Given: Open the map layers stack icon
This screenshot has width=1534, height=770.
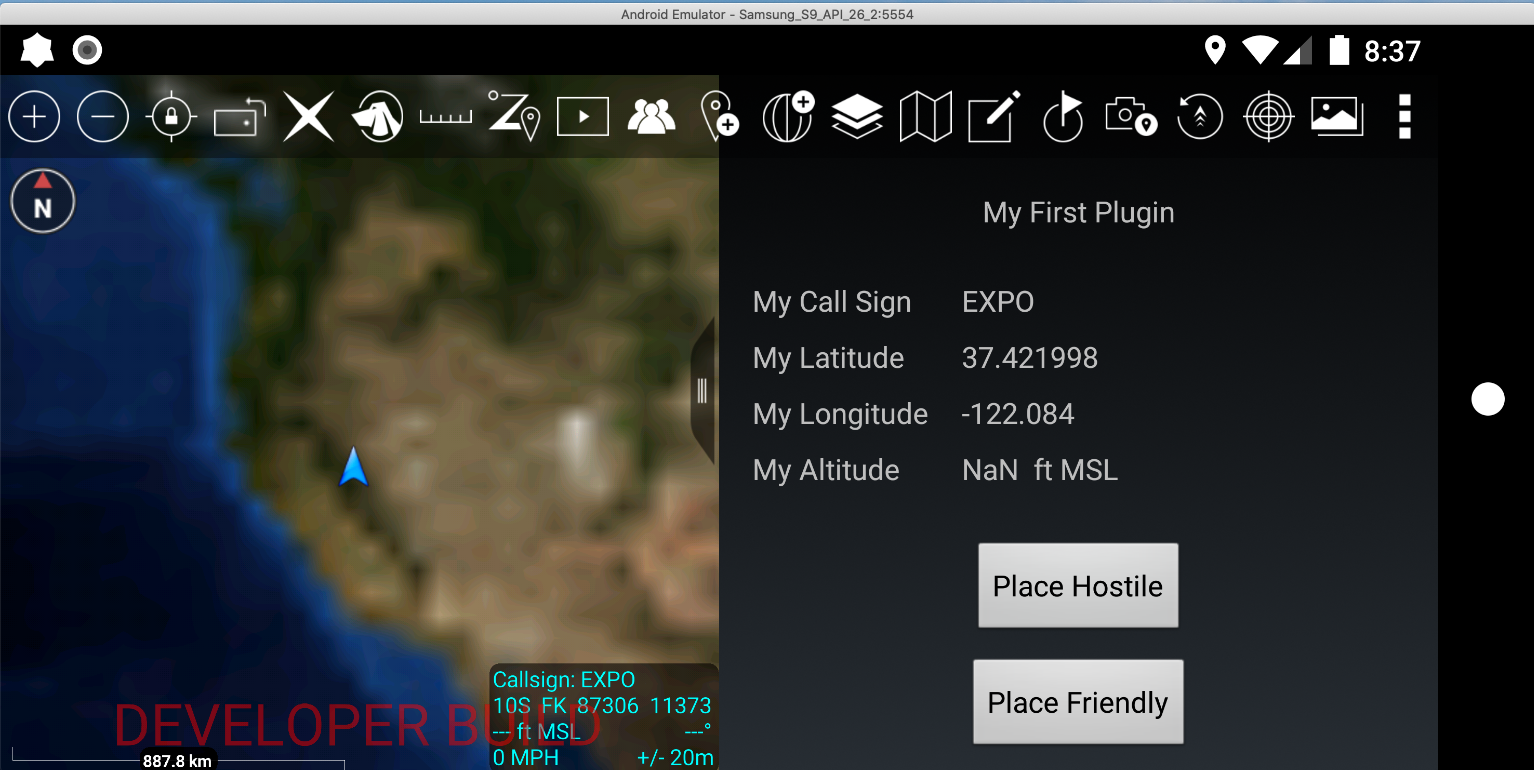Looking at the screenshot, I should [857, 117].
